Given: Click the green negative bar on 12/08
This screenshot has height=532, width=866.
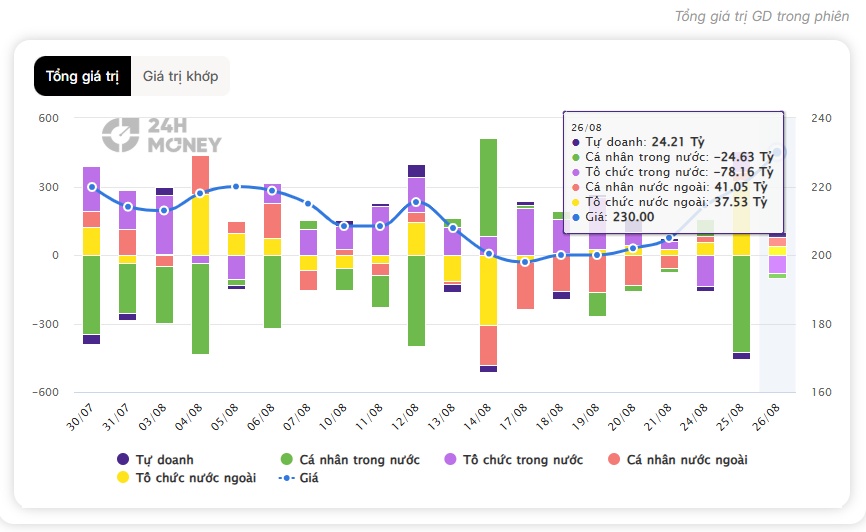Looking at the screenshot, I should coord(416,301).
